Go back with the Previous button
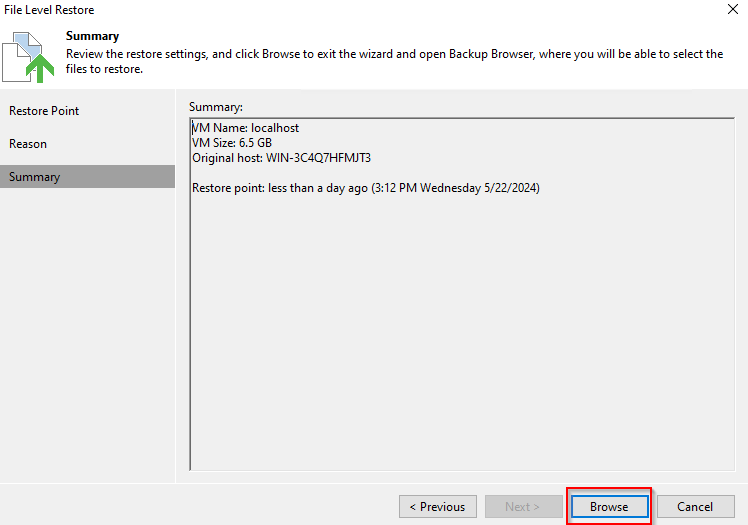 pyautogui.click(x=437, y=506)
